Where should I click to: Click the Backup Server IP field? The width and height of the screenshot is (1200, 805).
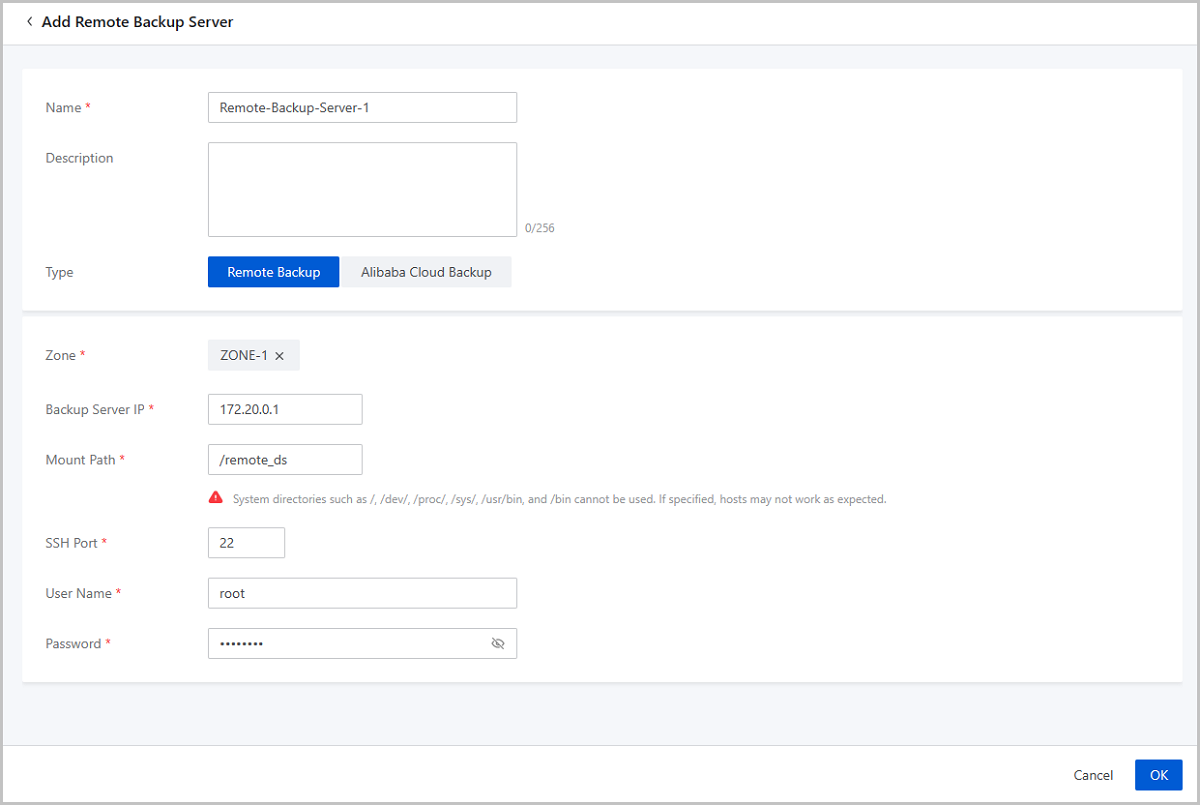[x=285, y=410]
